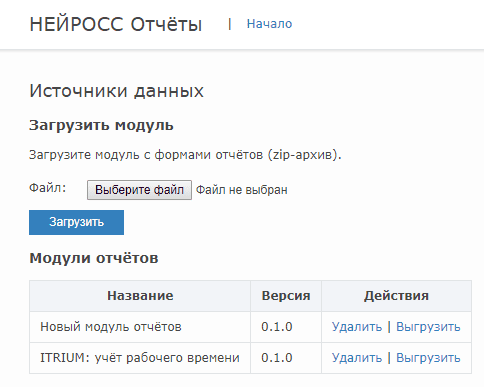Click the Загрузить модуль section heading
Image resolution: width=484 pixels, height=387 pixels.
pos(101,126)
